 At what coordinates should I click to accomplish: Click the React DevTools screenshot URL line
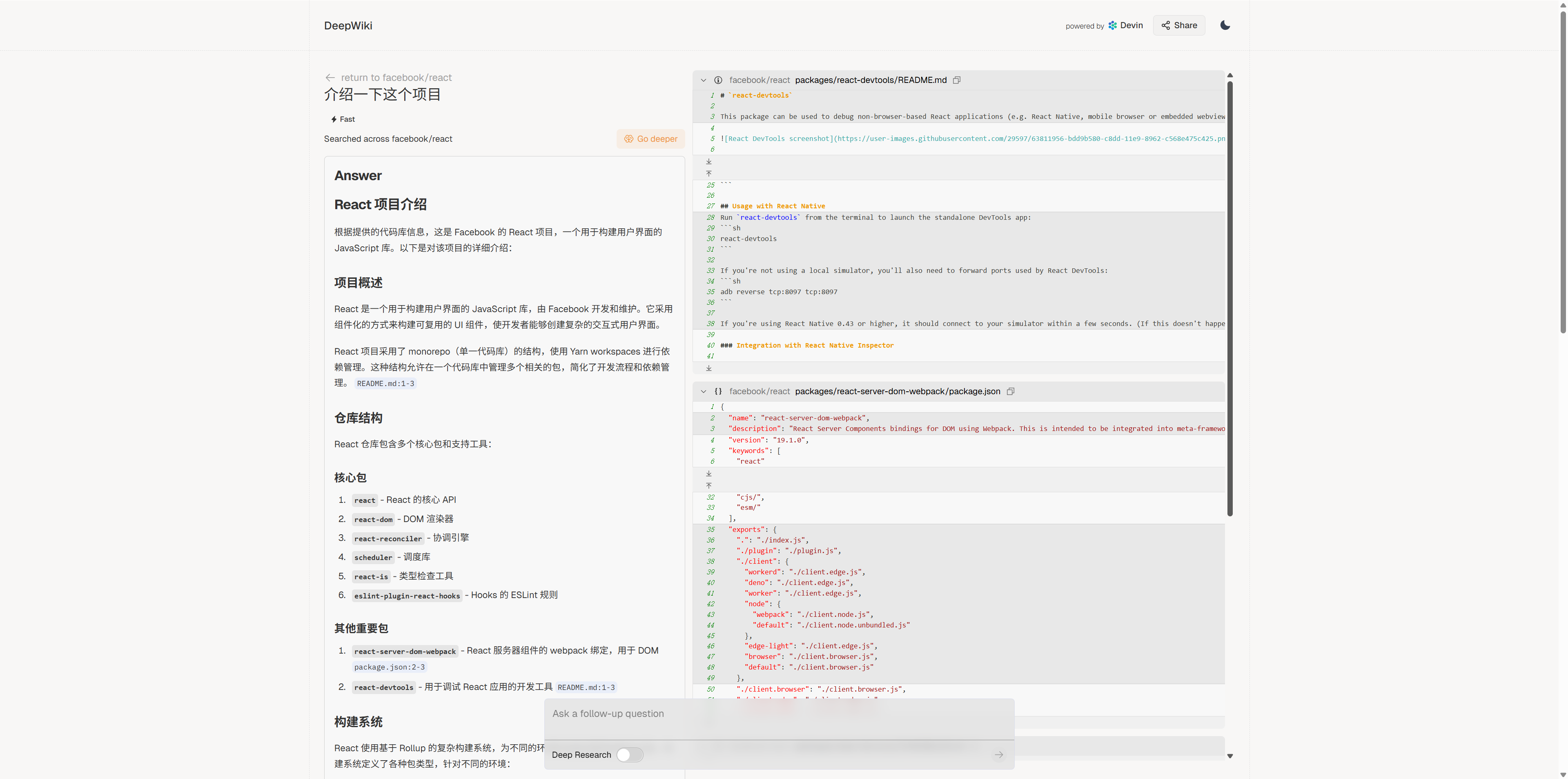[972, 139]
